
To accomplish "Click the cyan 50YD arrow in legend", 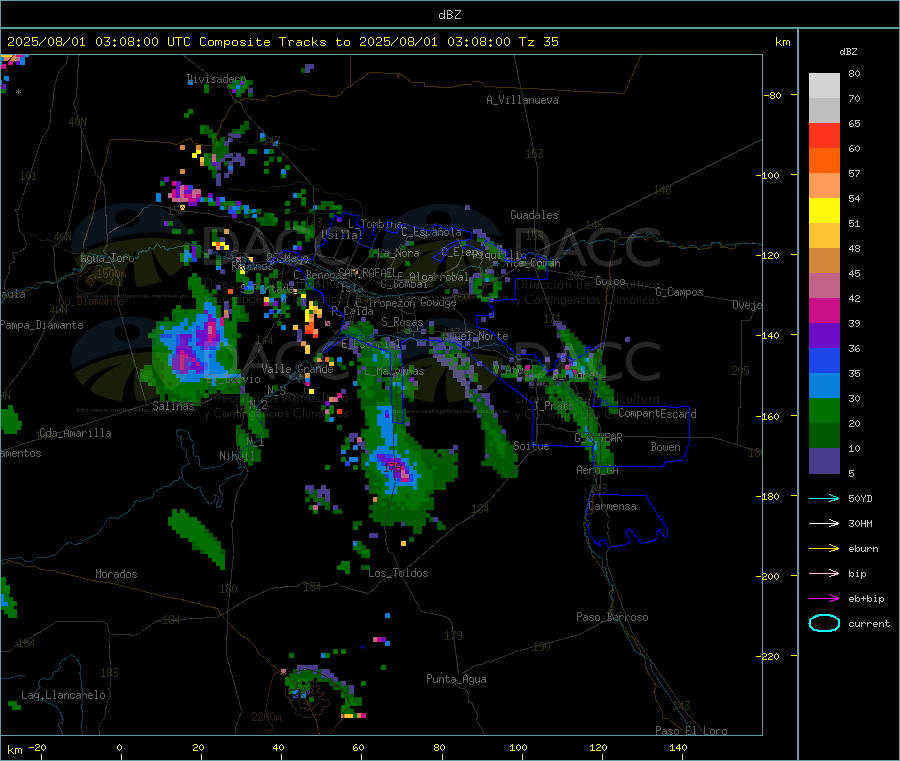I will pyautogui.click(x=824, y=498).
